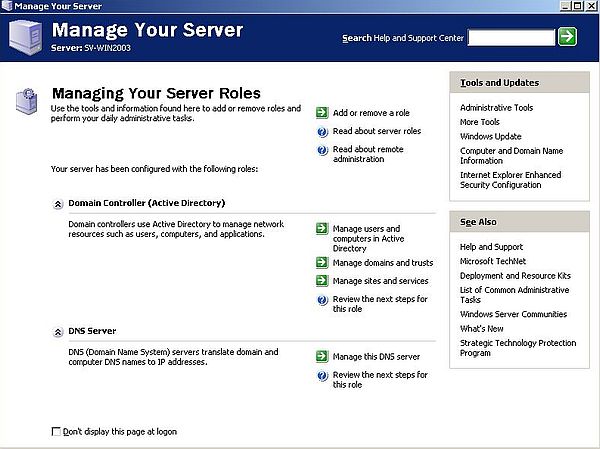
Task: Click the server tower icon in the header
Action: (x=25, y=38)
